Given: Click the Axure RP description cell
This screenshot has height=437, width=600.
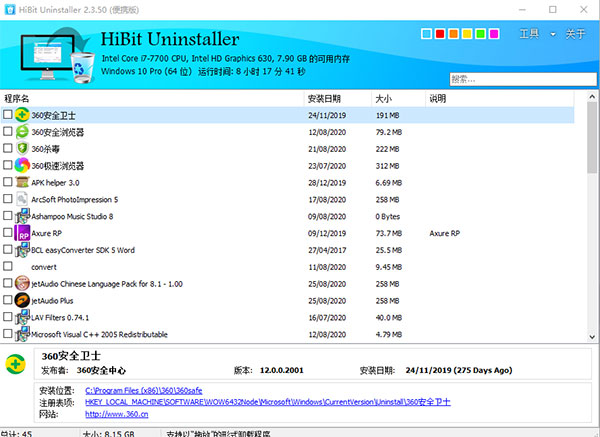Looking at the screenshot, I should coord(444,233).
